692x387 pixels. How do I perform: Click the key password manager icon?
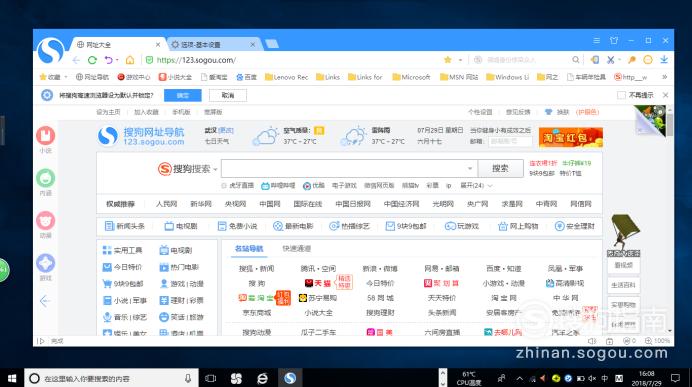pyautogui.click(x=632, y=60)
